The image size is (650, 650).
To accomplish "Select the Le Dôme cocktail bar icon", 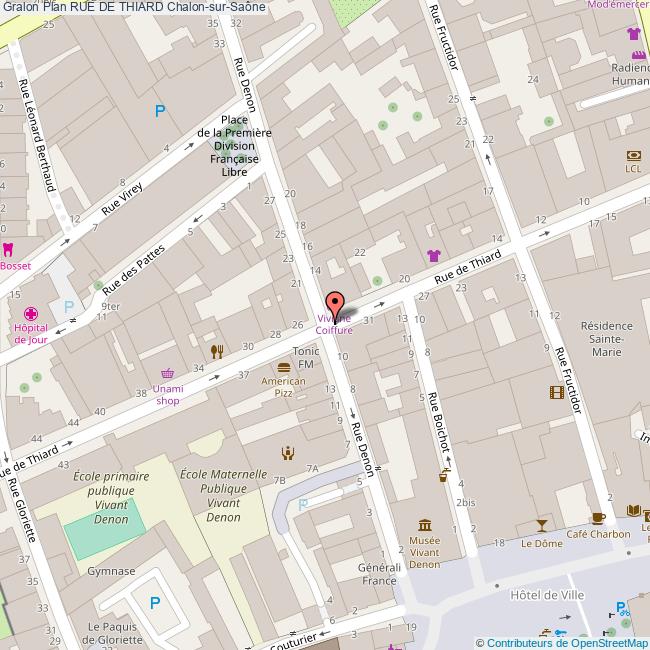I will (541, 525).
